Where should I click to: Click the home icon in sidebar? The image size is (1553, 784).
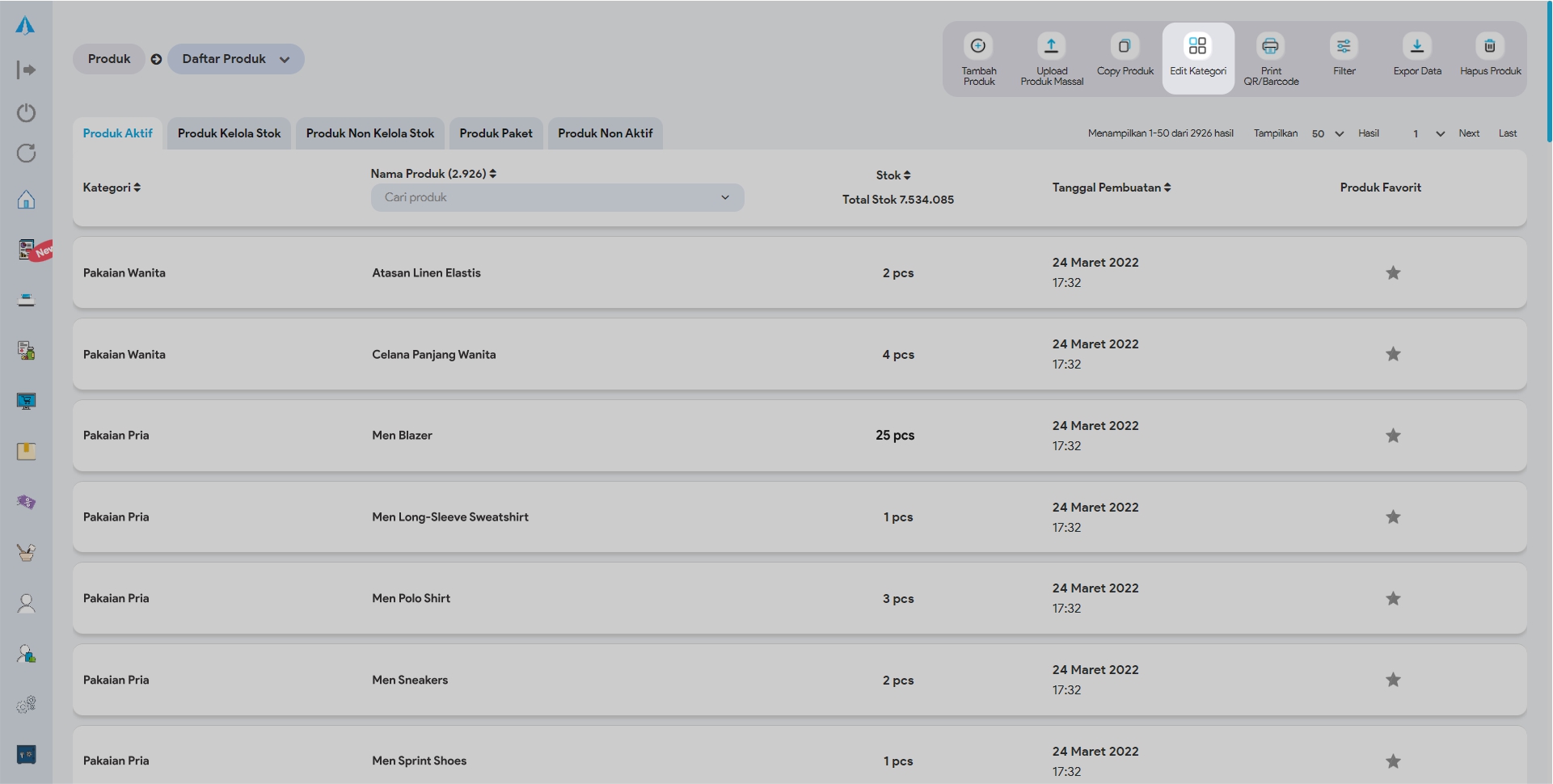[26, 200]
